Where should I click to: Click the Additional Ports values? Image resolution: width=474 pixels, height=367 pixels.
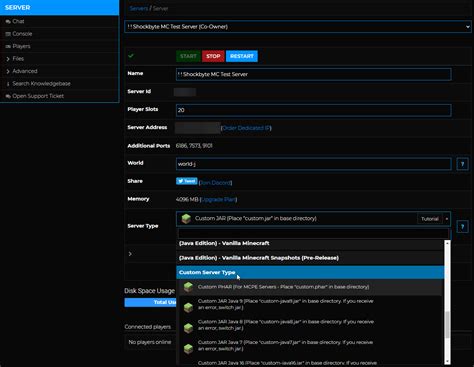coord(194,146)
